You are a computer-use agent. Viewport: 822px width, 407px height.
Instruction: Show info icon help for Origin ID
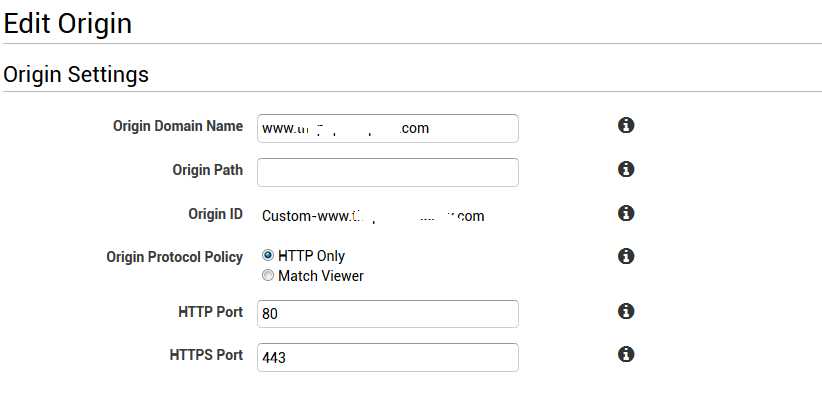click(626, 213)
